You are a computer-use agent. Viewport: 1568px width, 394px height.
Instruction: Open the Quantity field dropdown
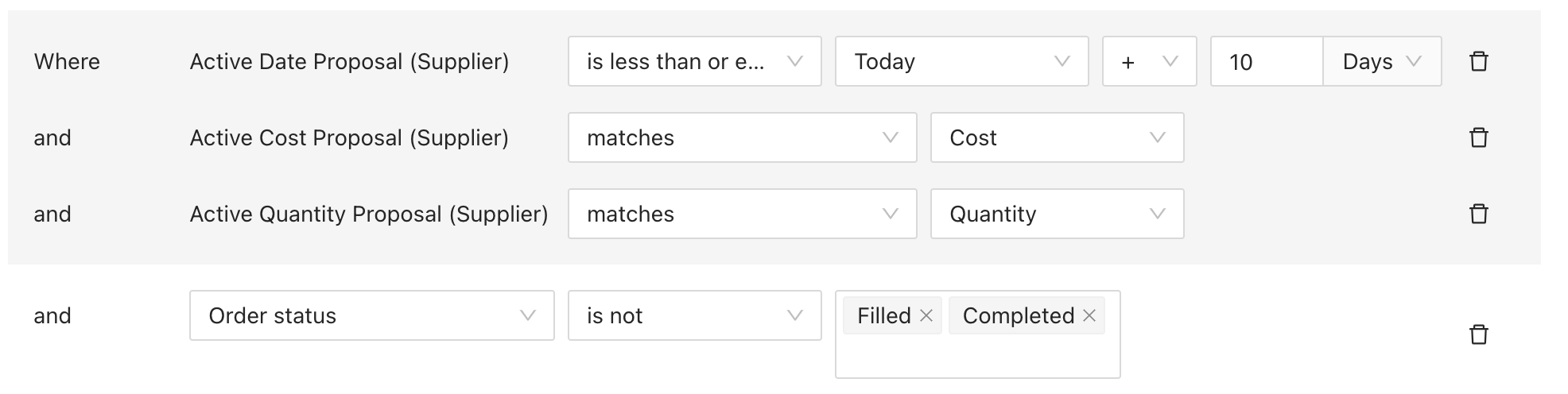click(x=1057, y=214)
